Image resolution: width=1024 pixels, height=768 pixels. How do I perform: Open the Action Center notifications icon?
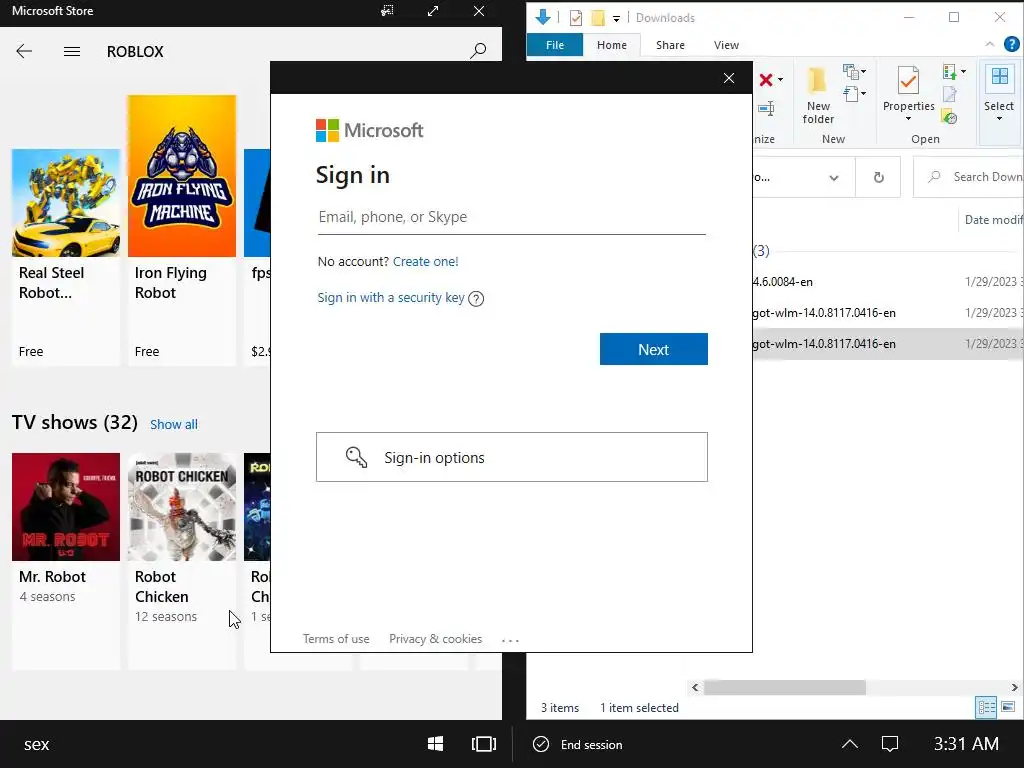pos(889,744)
